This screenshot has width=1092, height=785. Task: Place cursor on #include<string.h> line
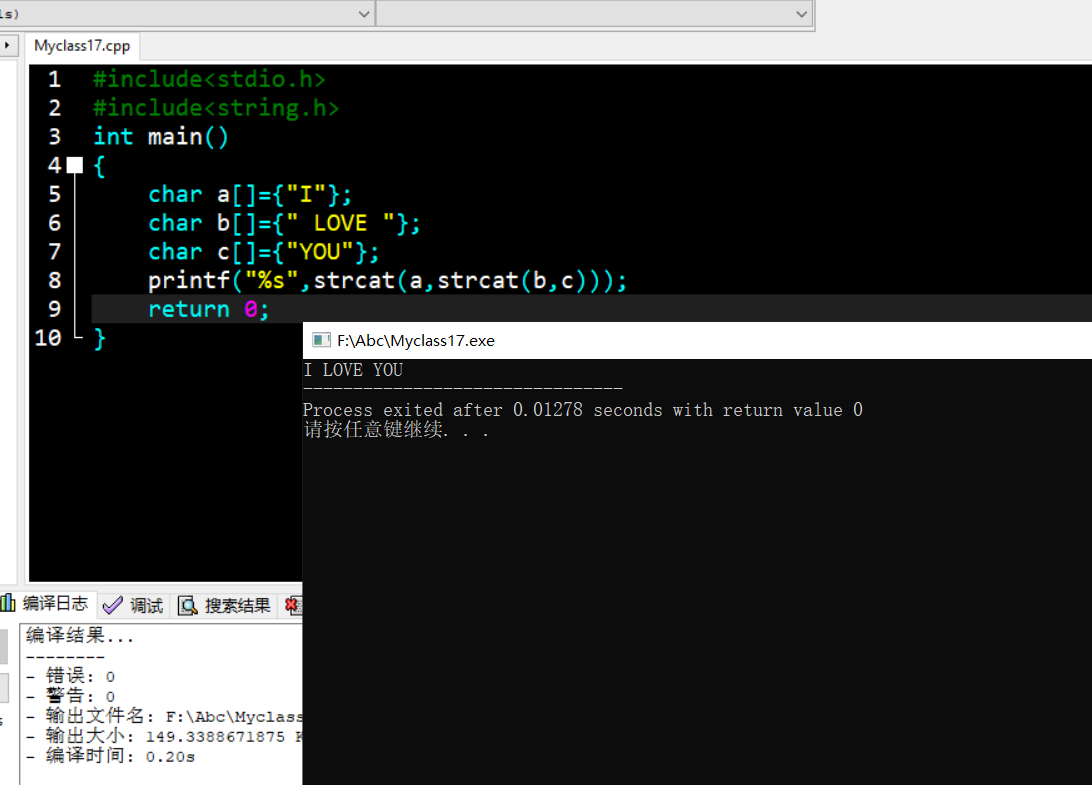[216, 108]
